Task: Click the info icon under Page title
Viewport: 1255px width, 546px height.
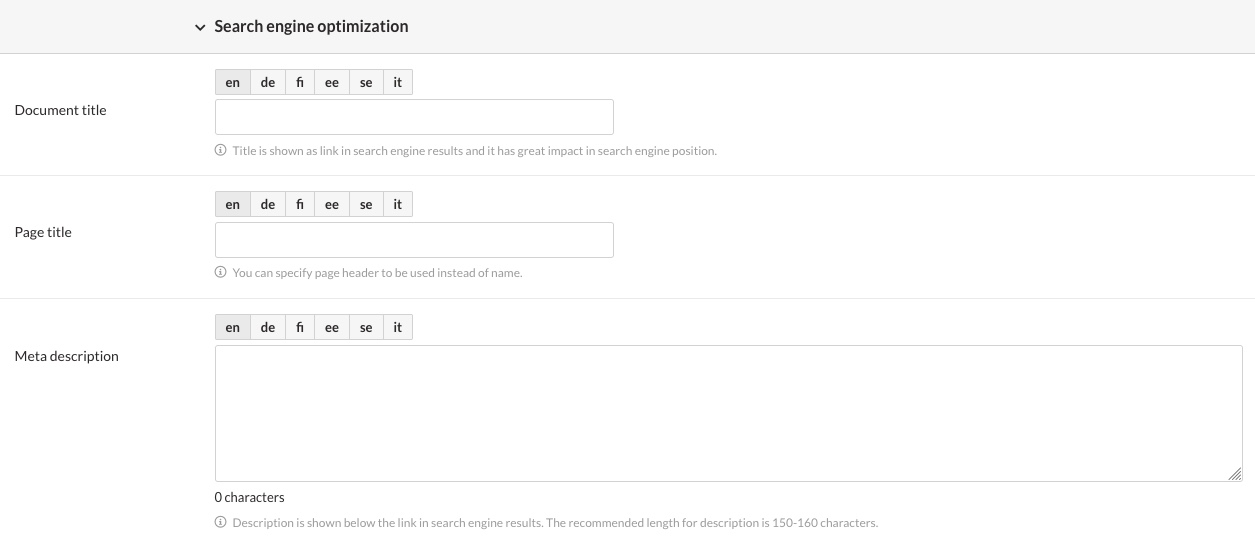Action: (221, 273)
